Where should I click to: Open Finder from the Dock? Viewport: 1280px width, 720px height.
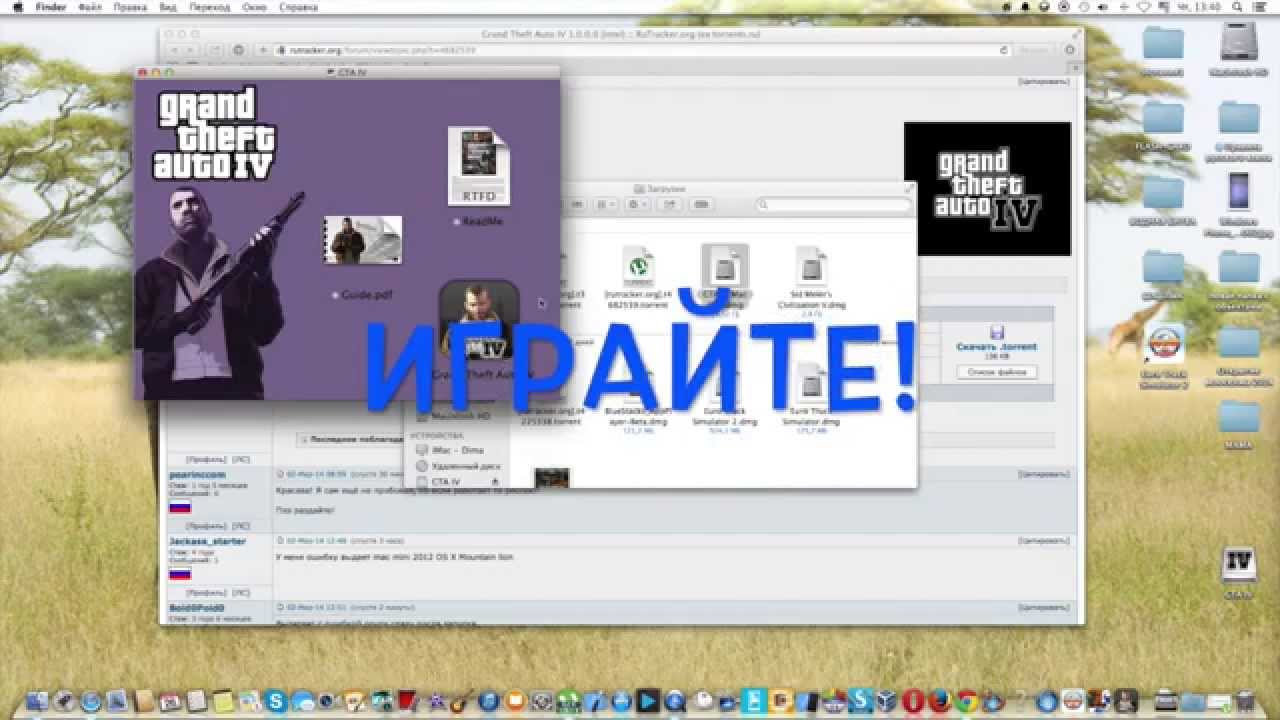coord(39,702)
